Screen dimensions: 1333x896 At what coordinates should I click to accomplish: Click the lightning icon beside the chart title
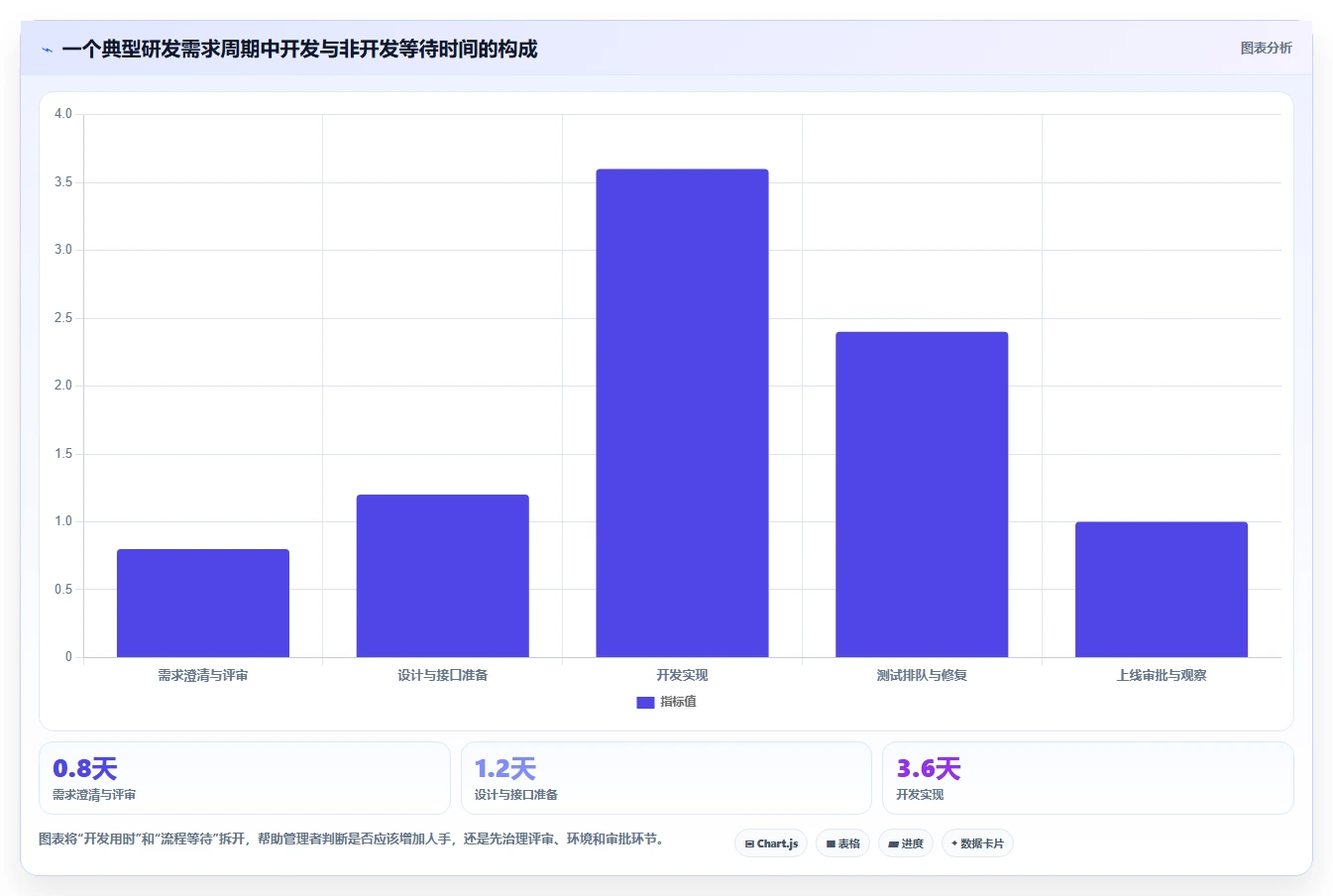pyautogui.click(x=47, y=50)
